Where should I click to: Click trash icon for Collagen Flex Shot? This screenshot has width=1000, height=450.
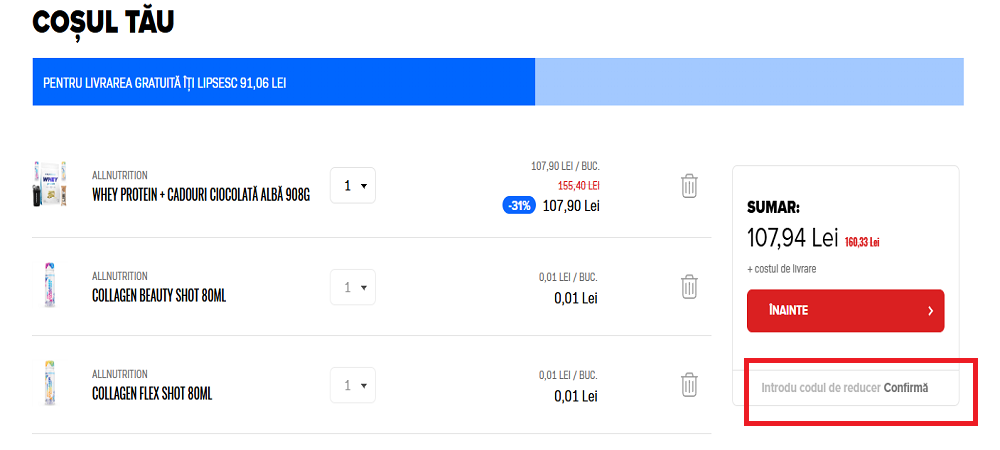(x=689, y=385)
